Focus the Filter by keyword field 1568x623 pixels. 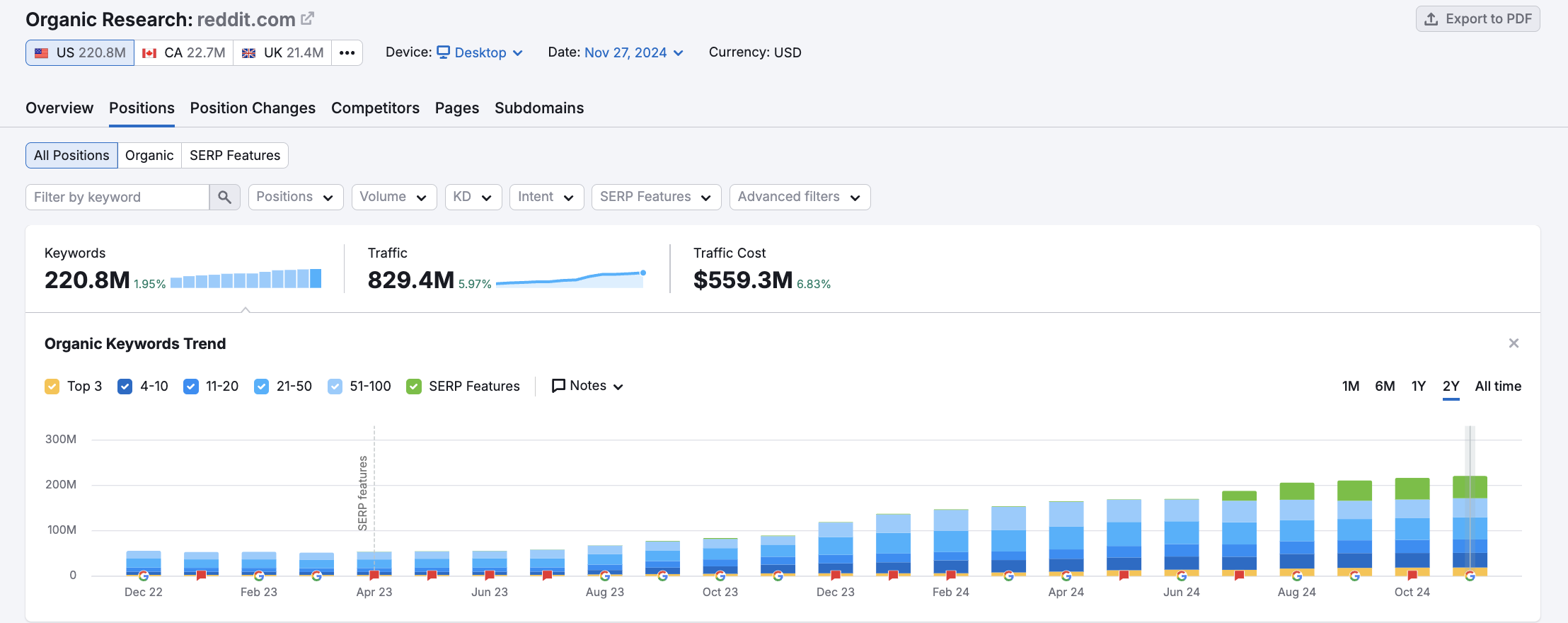pyautogui.click(x=117, y=197)
